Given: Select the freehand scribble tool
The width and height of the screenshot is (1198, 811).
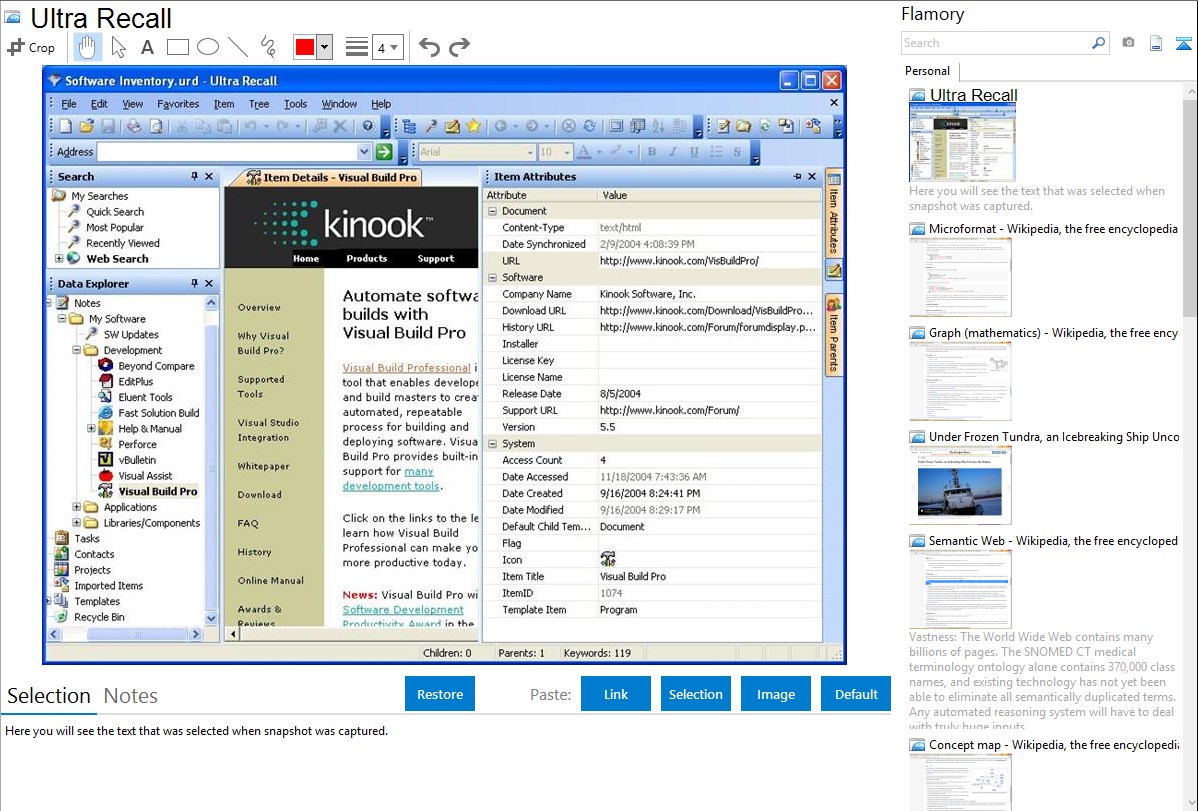Looking at the screenshot, I should click(268, 47).
